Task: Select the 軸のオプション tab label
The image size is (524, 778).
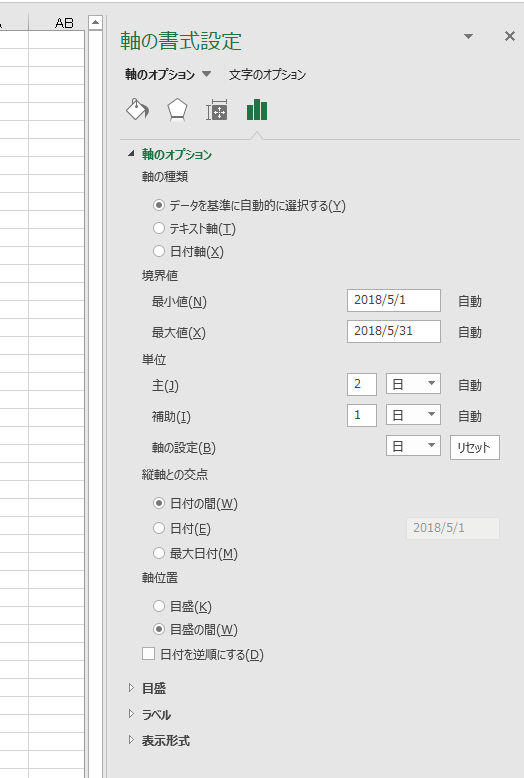Action: tap(160, 75)
